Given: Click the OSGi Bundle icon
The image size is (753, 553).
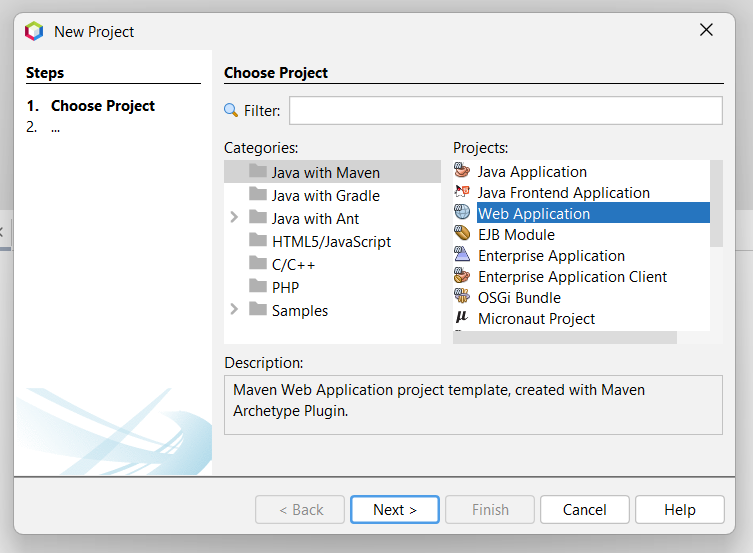Looking at the screenshot, I should (462, 296).
